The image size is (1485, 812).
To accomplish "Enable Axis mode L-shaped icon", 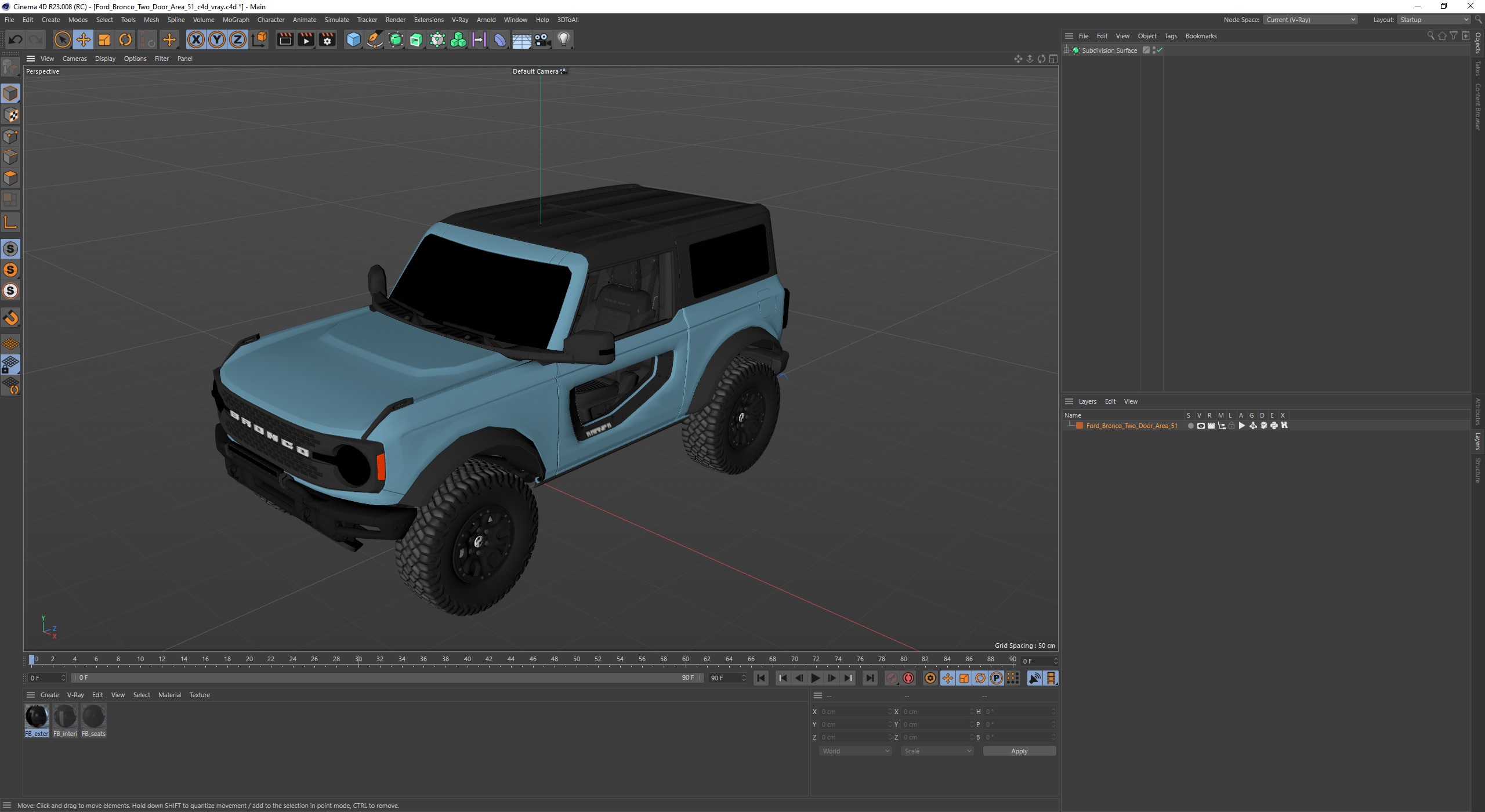I will click(10, 222).
